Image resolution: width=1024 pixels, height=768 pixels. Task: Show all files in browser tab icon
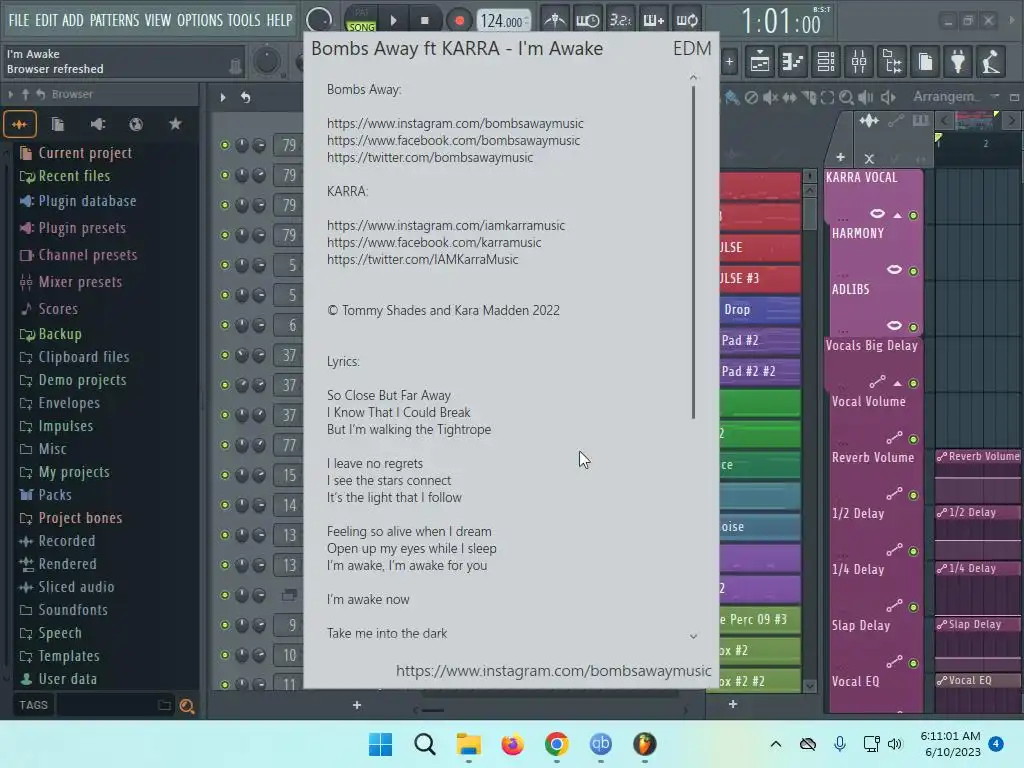[20, 124]
